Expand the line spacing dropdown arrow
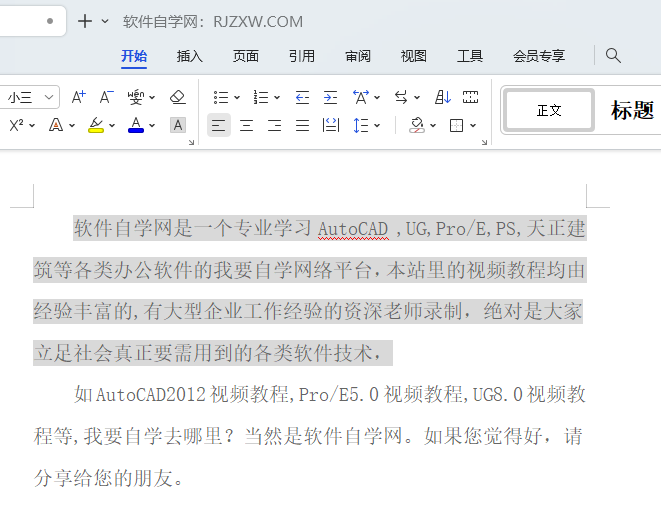The width and height of the screenshot is (661, 518). (377, 126)
